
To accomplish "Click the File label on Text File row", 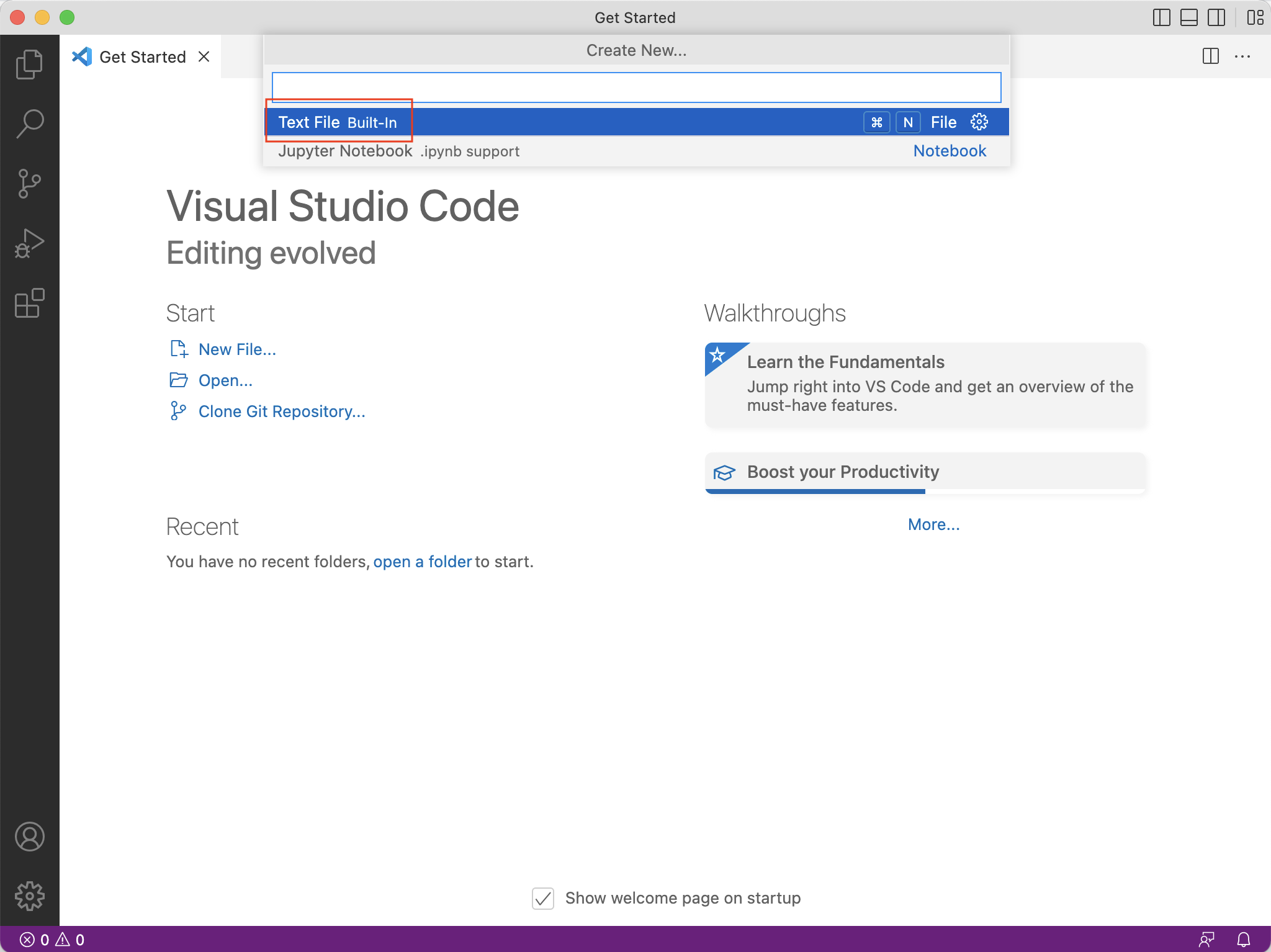I will [x=943, y=122].
